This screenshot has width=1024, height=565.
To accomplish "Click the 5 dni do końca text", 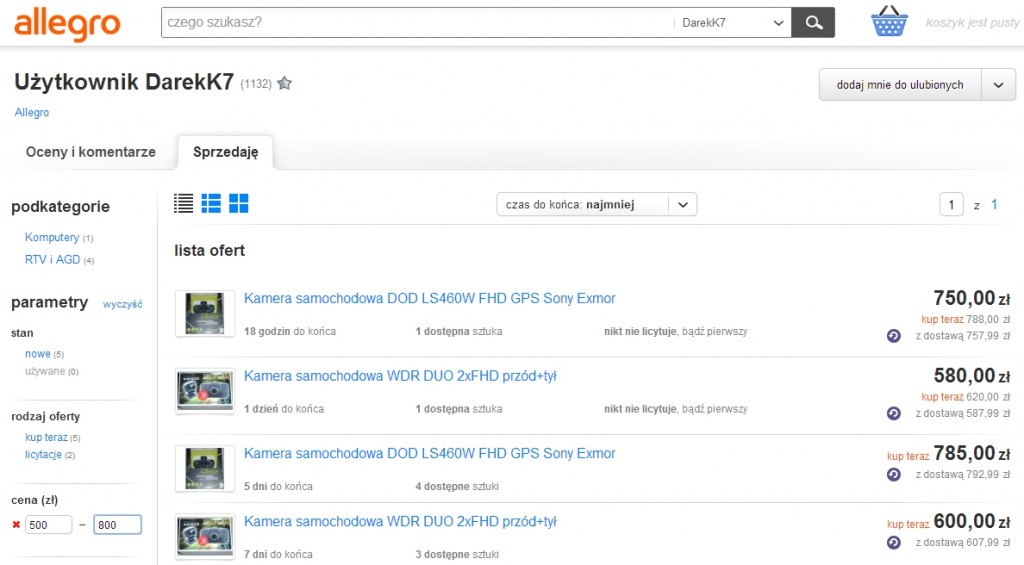I will [278, 487].
